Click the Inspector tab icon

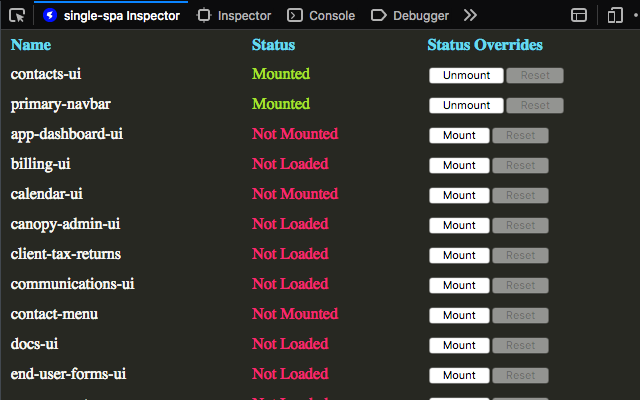coord(204,16)
